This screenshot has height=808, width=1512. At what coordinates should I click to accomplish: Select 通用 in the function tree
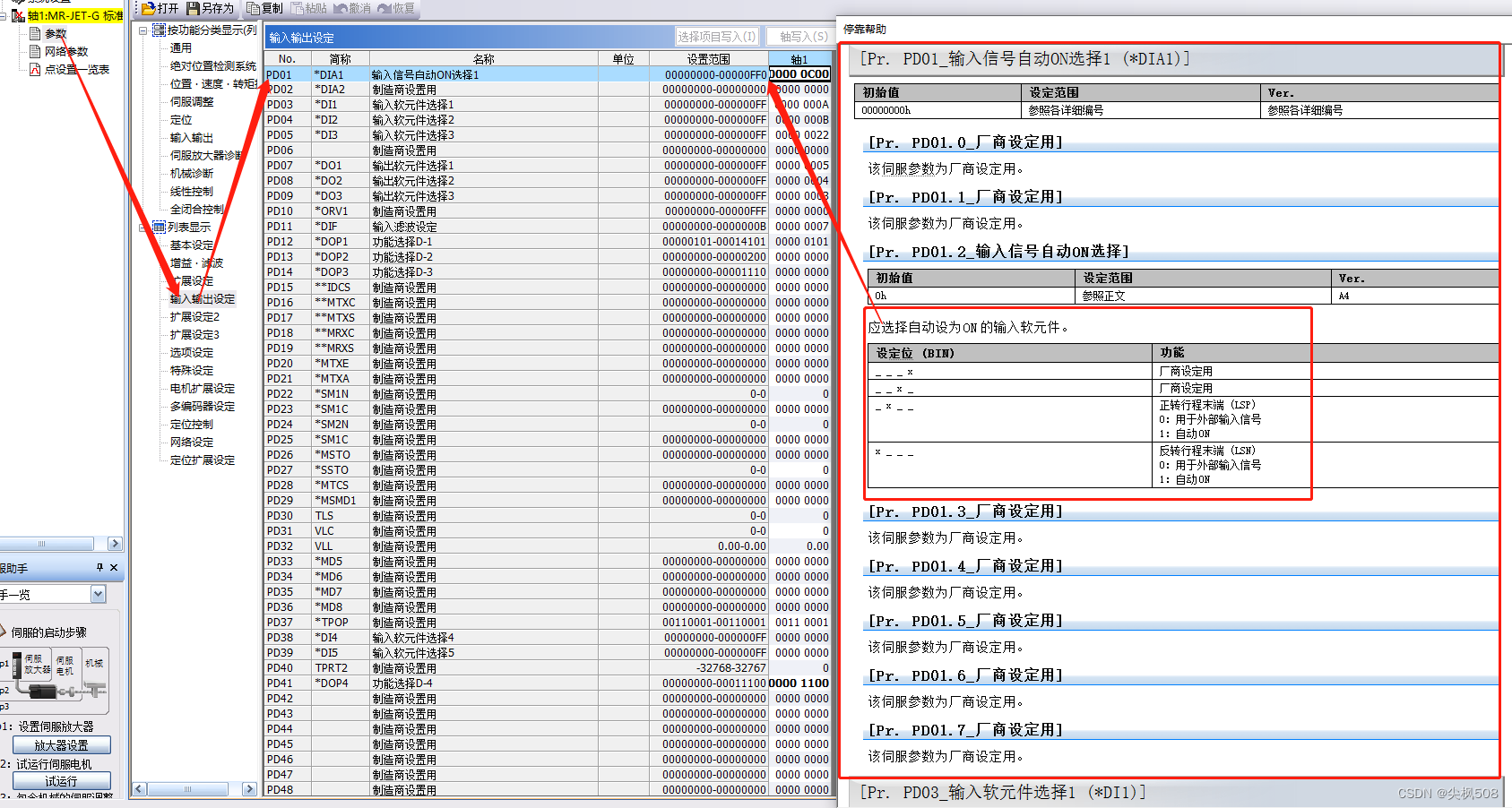tap(181, 47)
